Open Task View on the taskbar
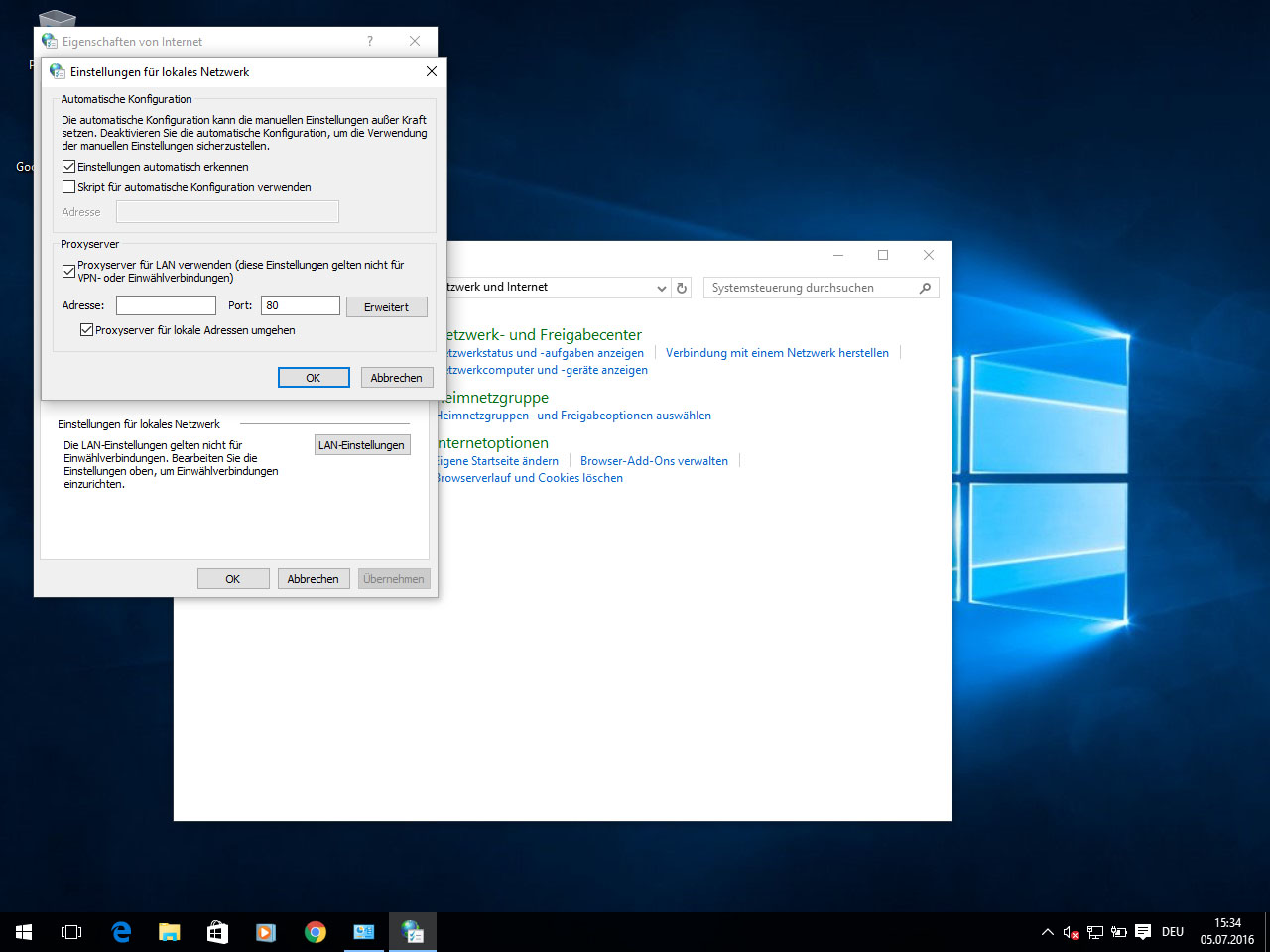Viewport: 1270px width, 952px height. tap(71, 932)
